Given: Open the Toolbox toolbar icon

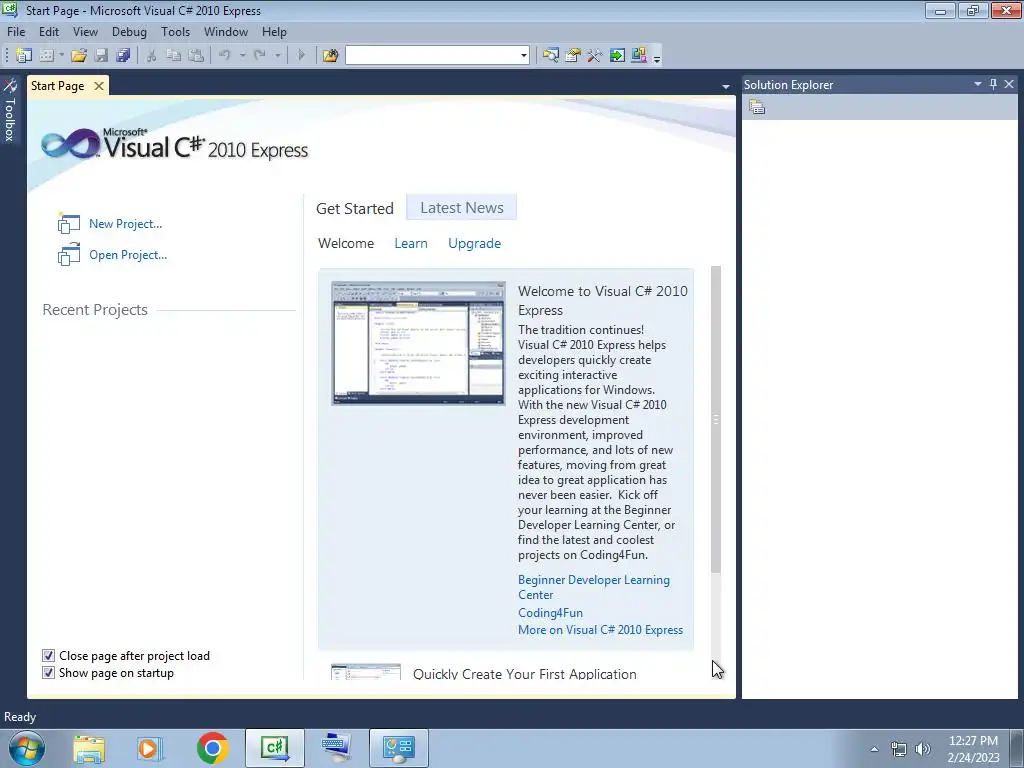Looking at the screenshot, I should point(594,56).
